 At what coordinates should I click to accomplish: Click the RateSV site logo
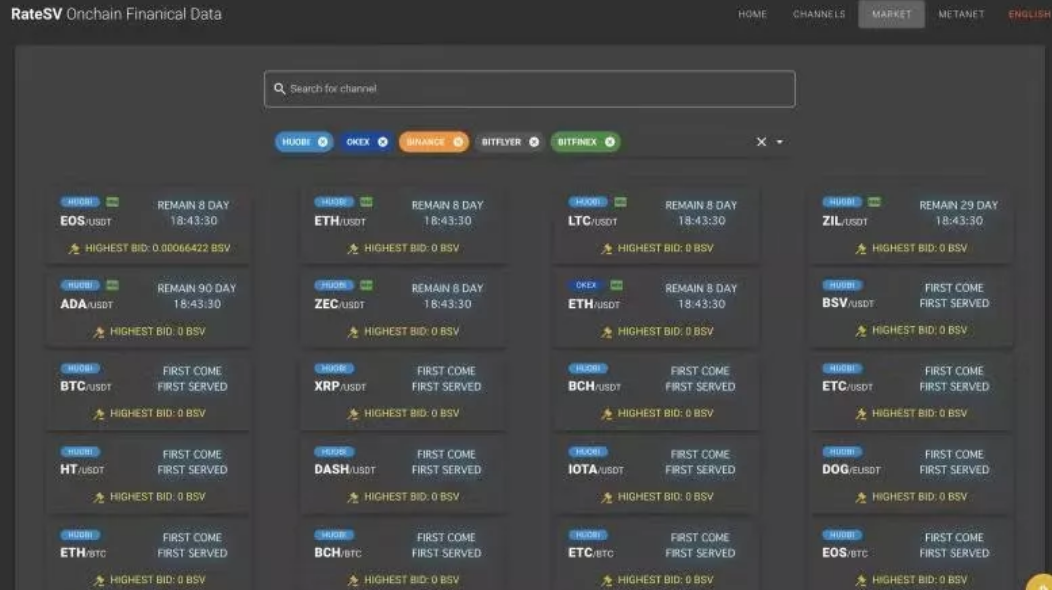tap(116, 14)
